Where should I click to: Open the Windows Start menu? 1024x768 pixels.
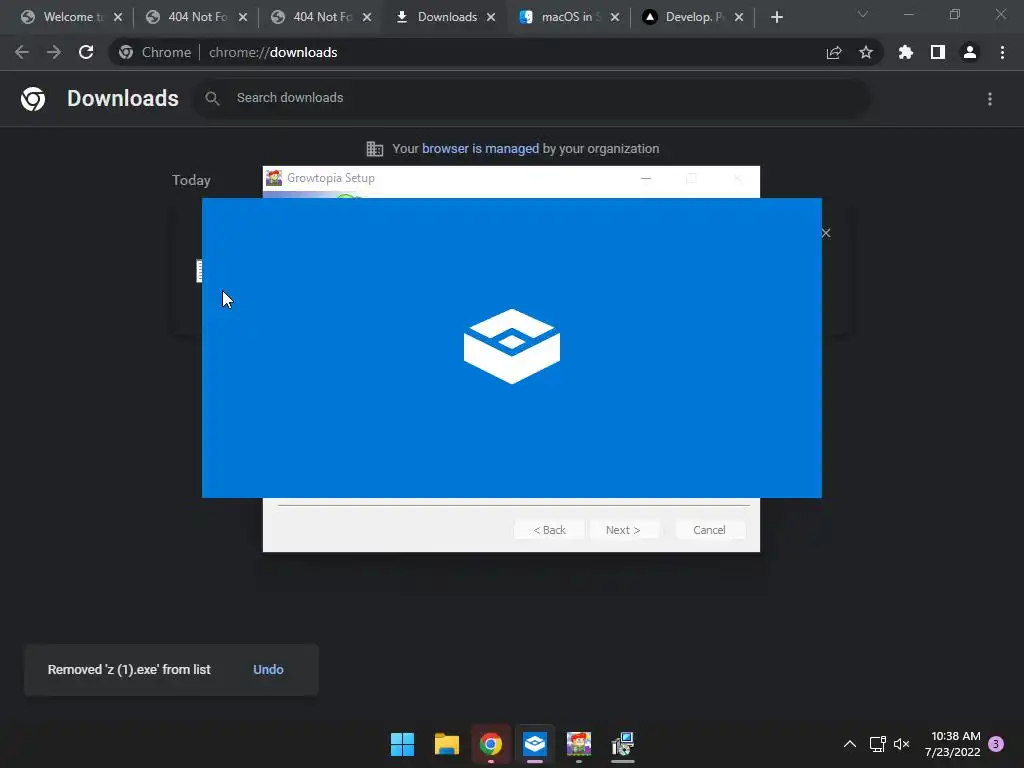(402, 744)
